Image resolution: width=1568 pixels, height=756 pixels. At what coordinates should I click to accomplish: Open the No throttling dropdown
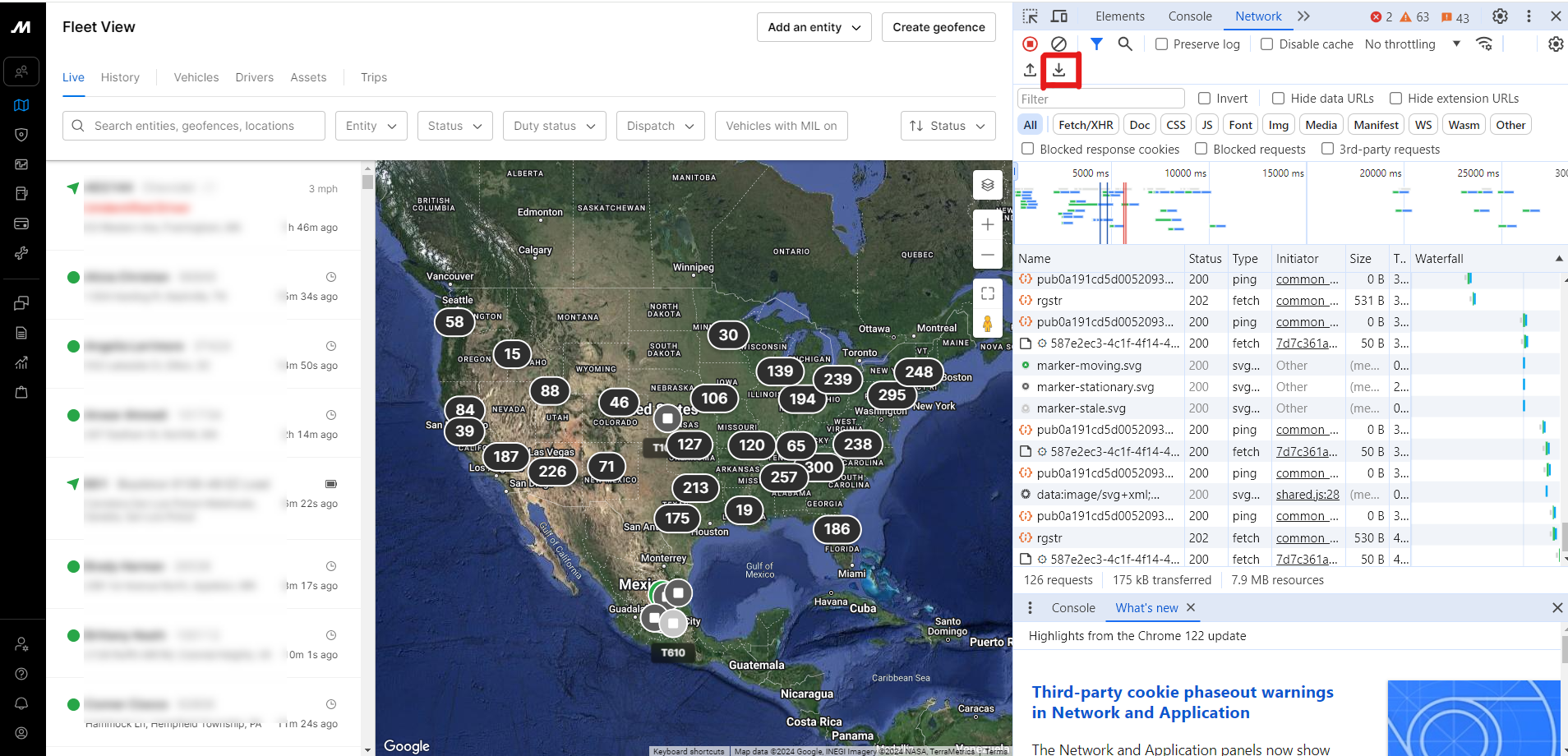1412,44
